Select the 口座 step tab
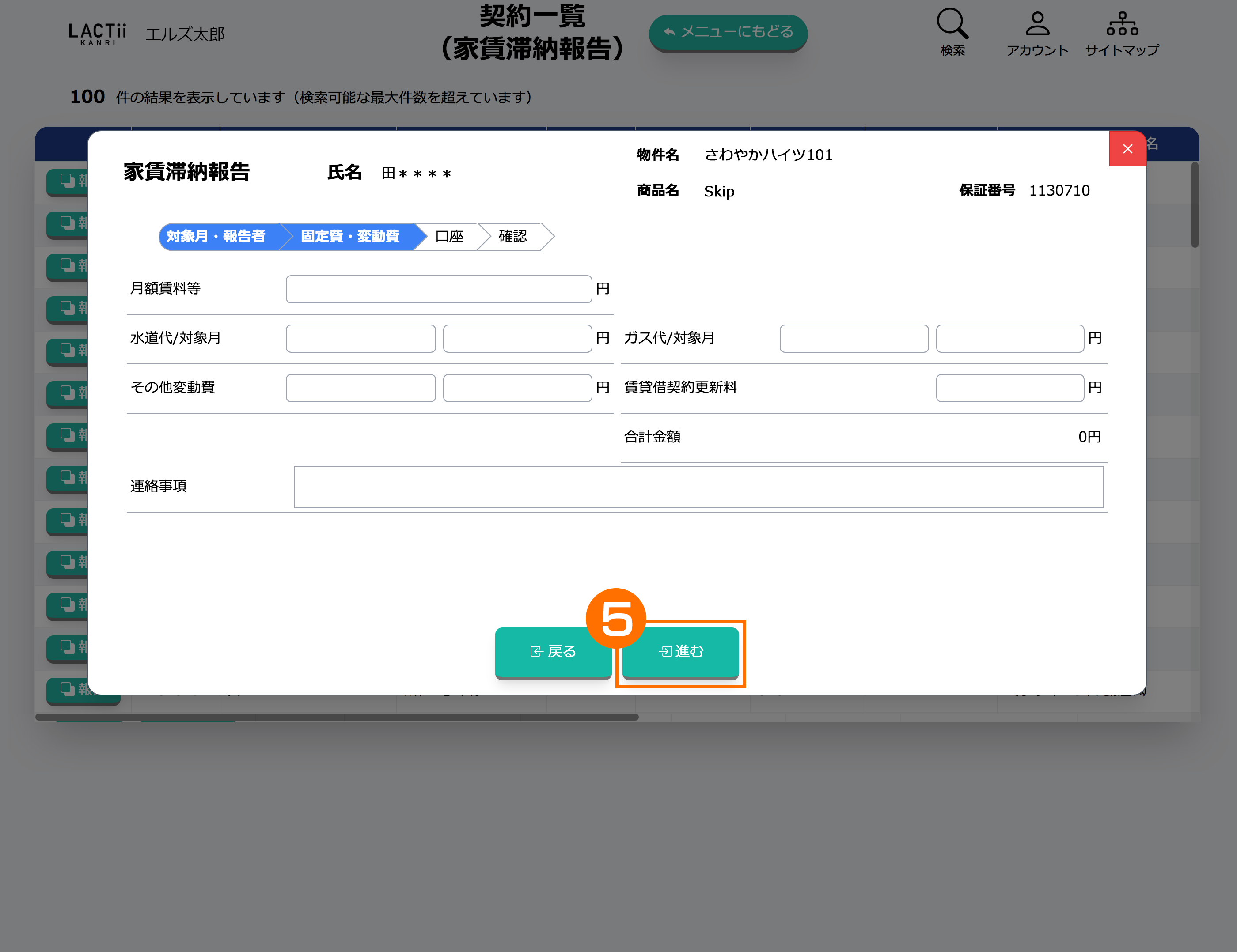Image resolution: width=1237 pixels, height=952 pixels. pos(449,237)
